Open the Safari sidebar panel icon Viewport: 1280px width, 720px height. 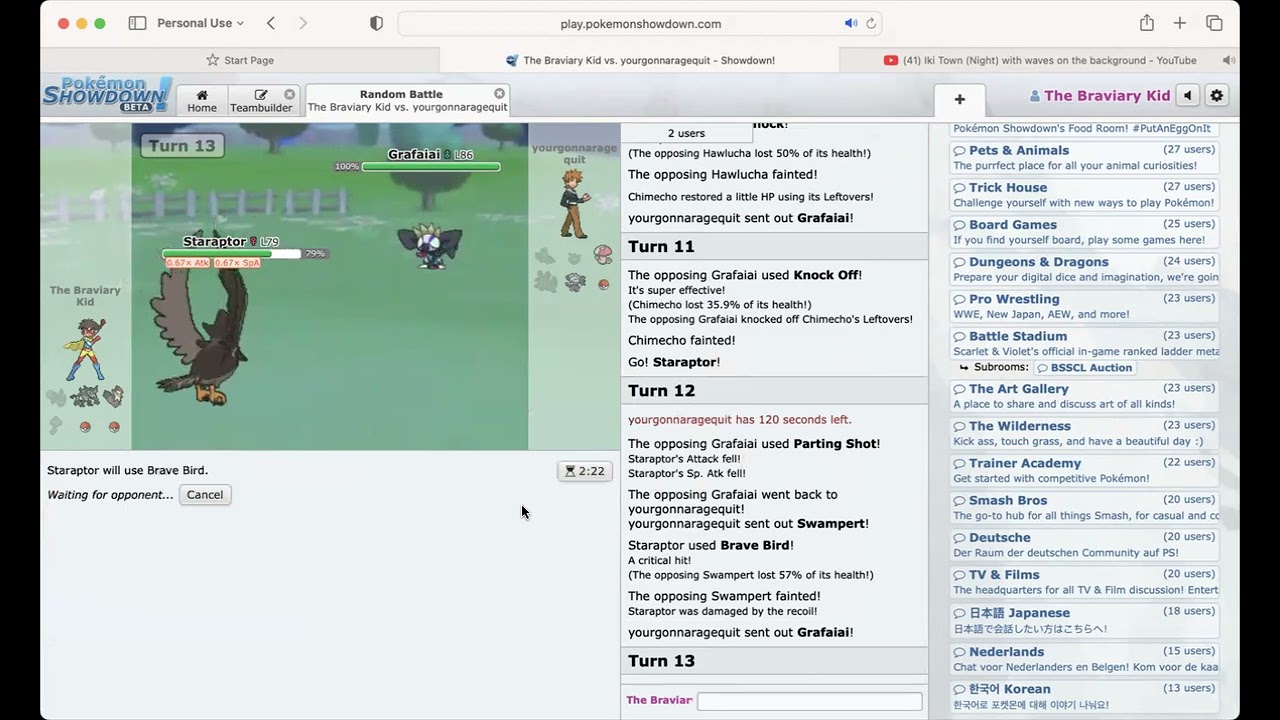pyautogui.click(x=137, y=23)
